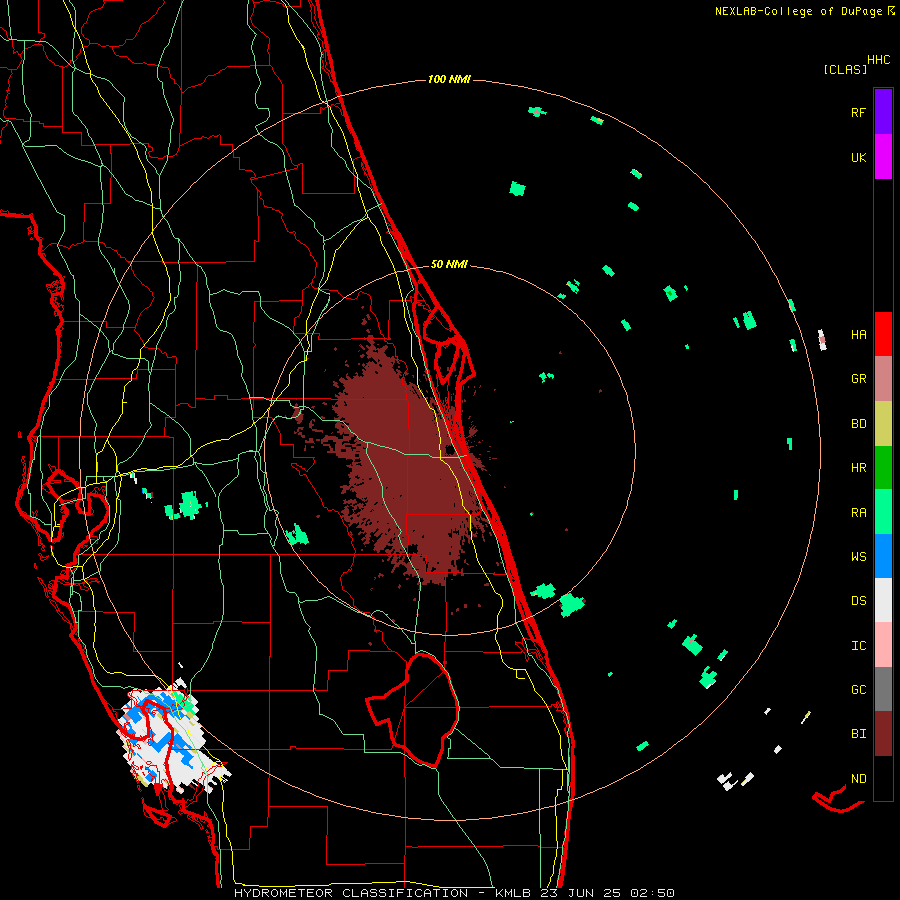
Task: Select the GR pink legend swatch
Action: coord(883,379)
